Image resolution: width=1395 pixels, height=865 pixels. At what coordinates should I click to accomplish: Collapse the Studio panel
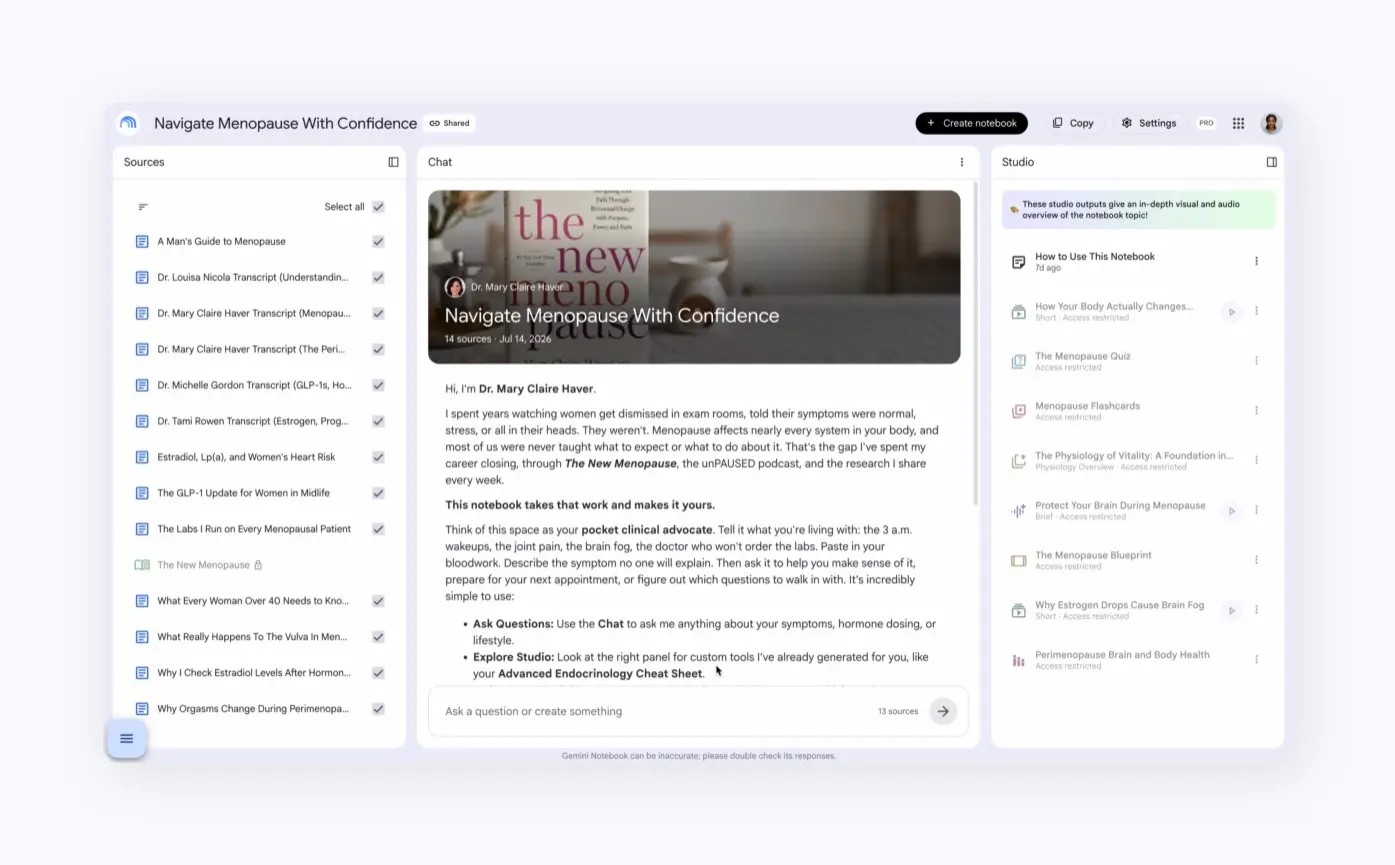click(1271, 162)
